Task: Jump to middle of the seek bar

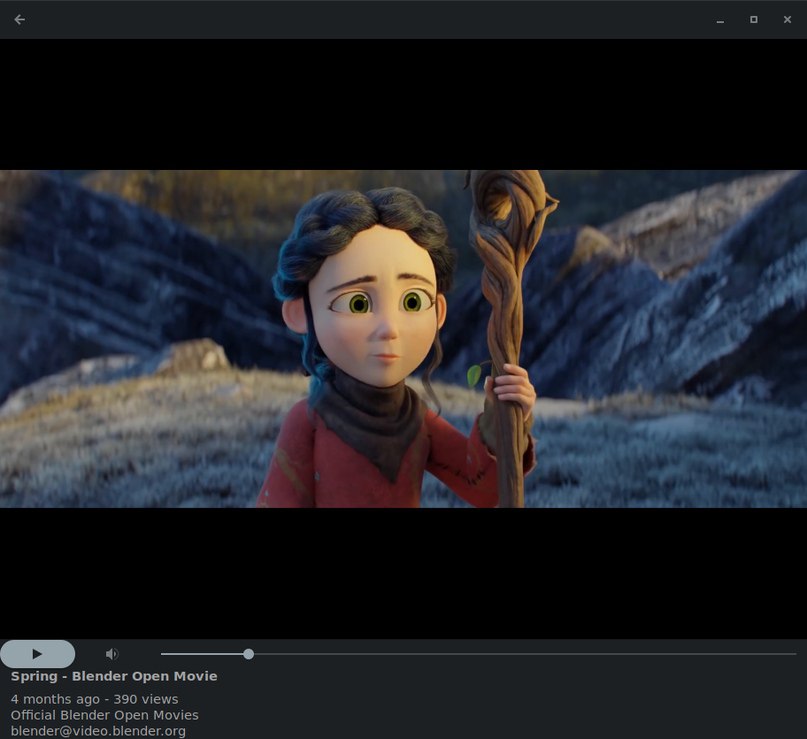Action: [x=479, y=654]
